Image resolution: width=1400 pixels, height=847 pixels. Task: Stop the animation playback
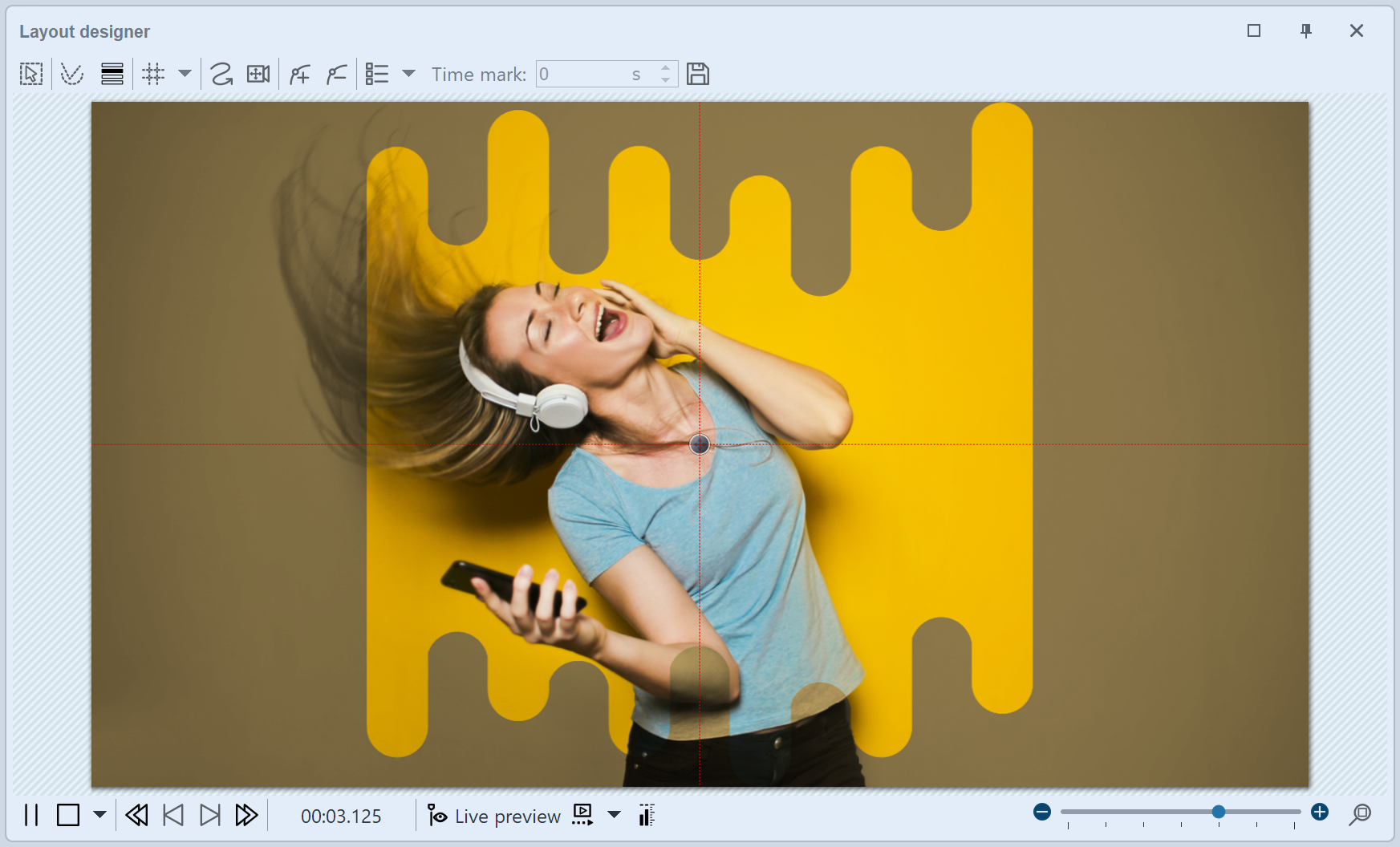pyautogui.click(x=69, y=815)
